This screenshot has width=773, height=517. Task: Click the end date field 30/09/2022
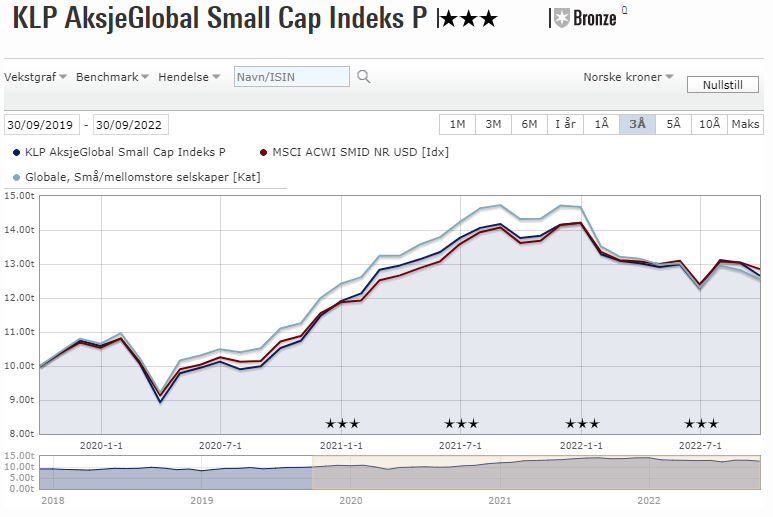[131, 125]
